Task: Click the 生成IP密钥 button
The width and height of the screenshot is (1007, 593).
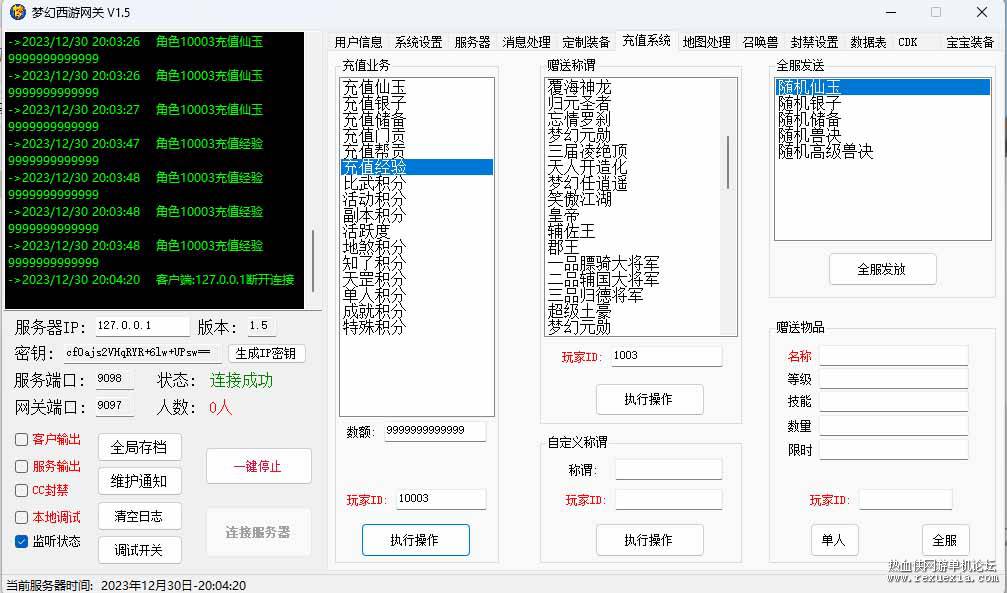Action: tap(266, 353)
